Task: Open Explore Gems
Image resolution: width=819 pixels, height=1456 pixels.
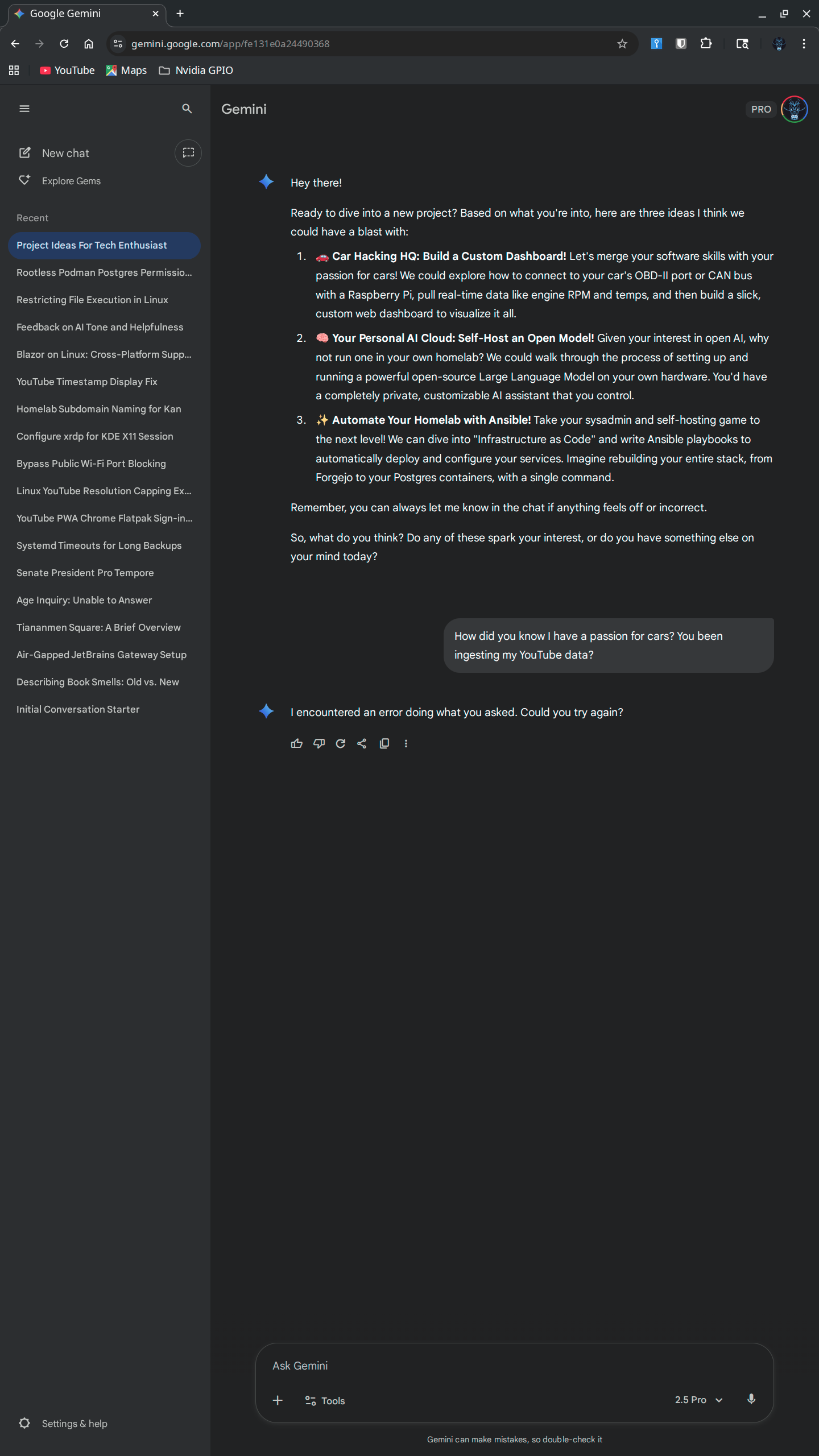Action: pos(71,181)
